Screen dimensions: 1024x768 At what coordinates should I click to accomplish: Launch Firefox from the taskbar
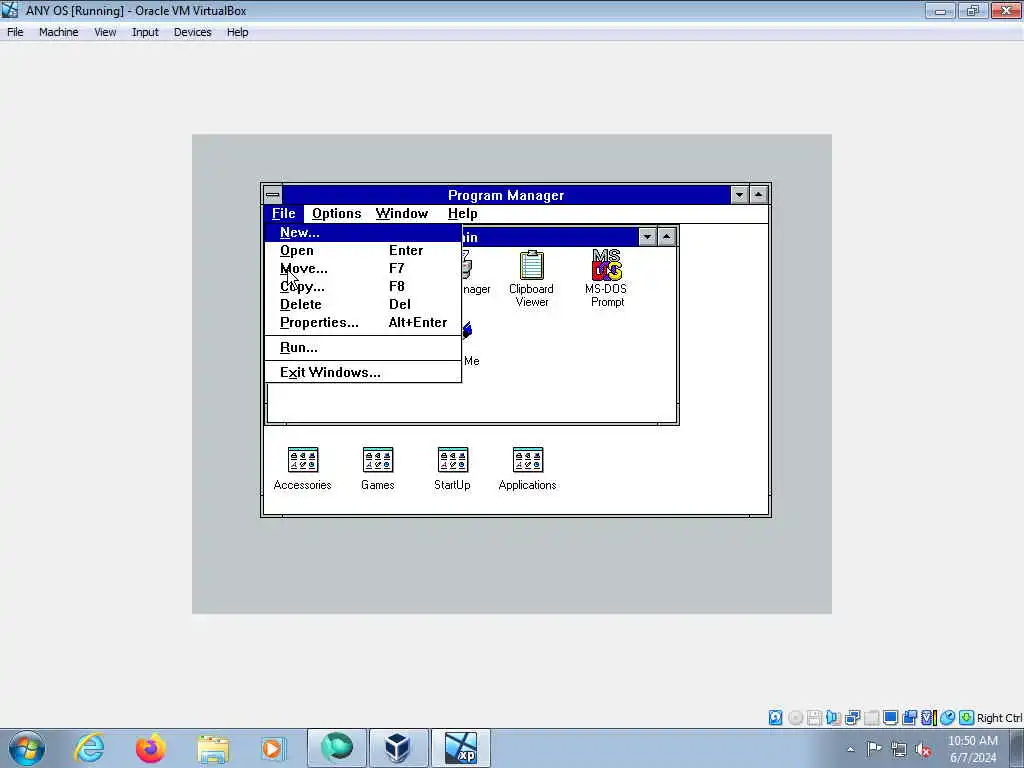click(150, 748)
